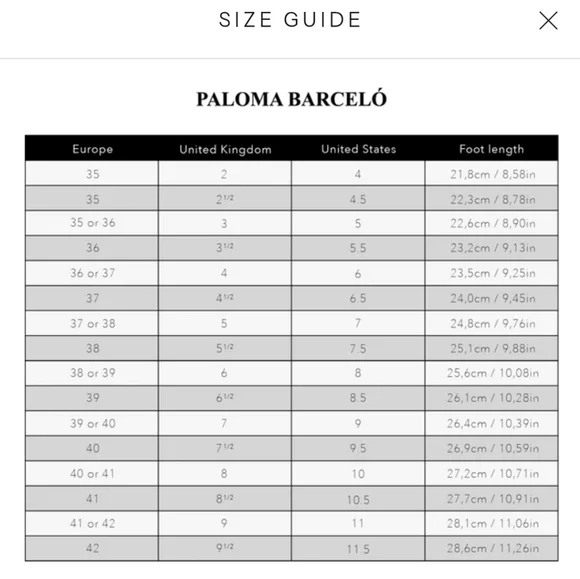
Task: Click the UK size 9½ cell
Action: (x=225, y=548)
